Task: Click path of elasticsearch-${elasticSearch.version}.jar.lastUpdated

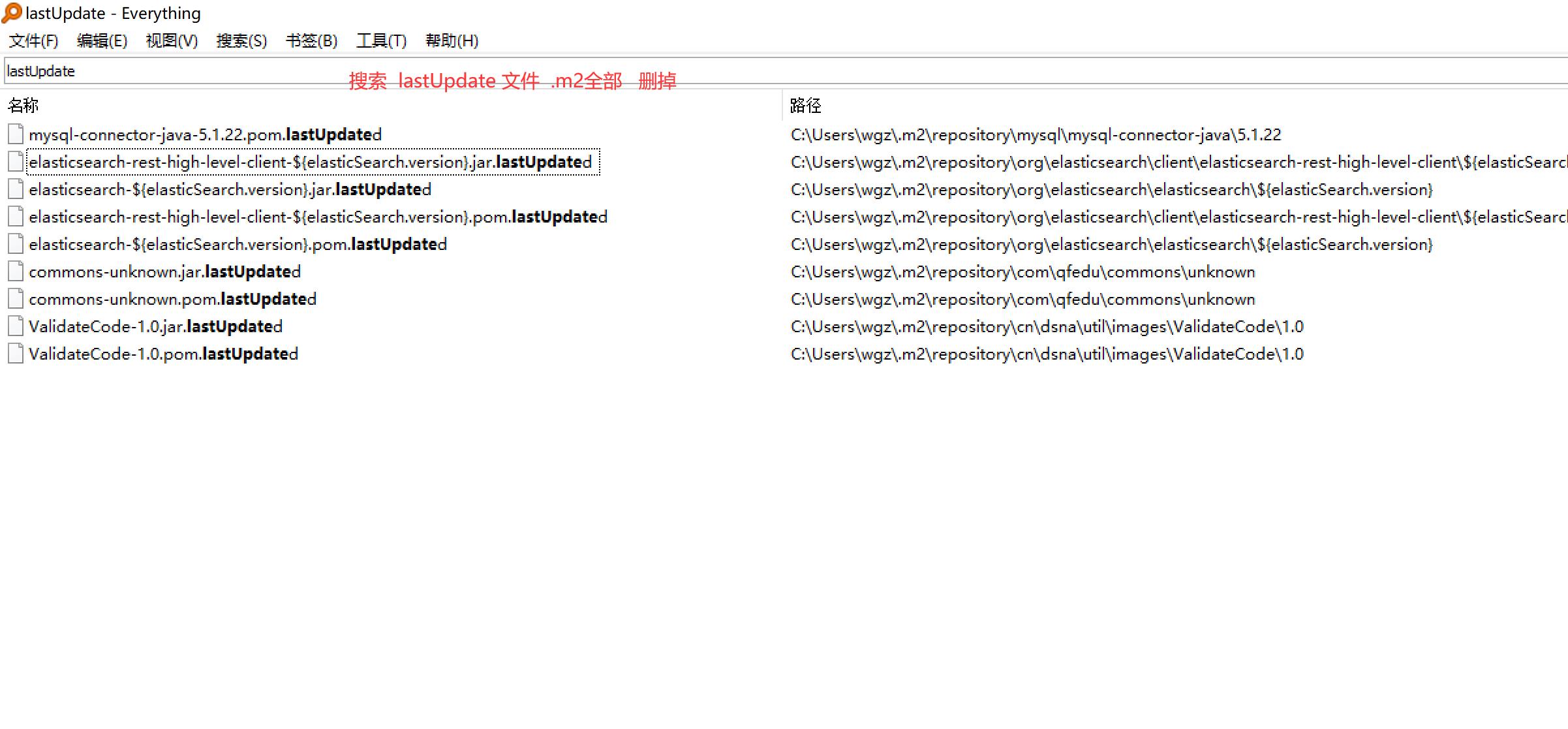Action: point(1112,189)
